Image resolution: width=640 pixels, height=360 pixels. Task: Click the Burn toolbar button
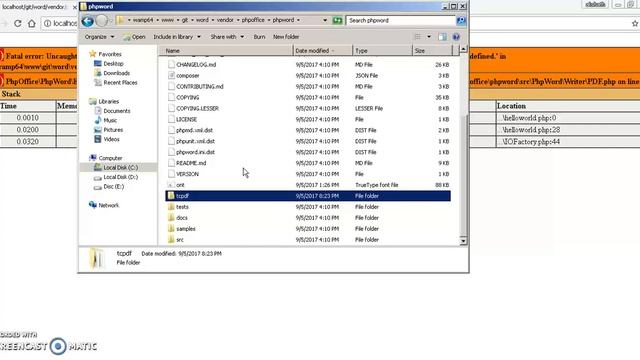[x=259, y=37]
